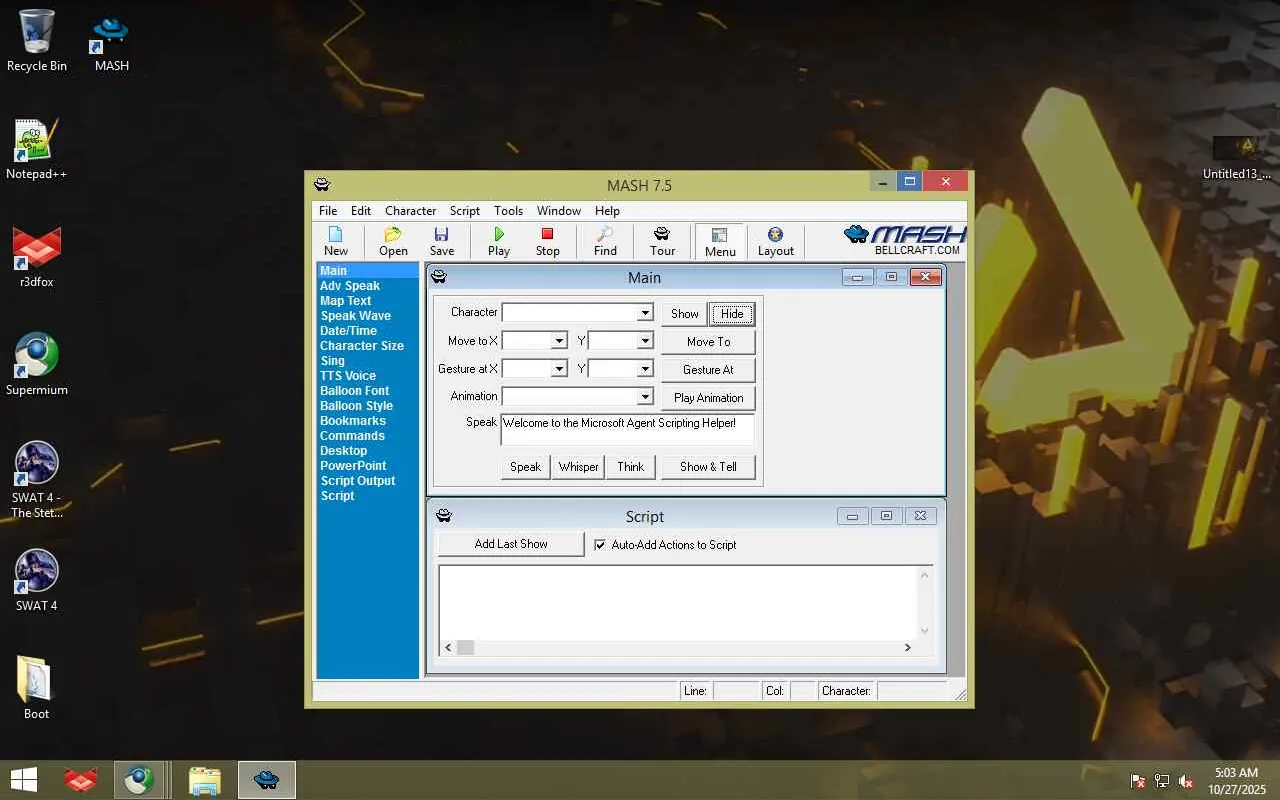Select the Supermium desktop shortcut
The height and width of the screenshot is (800, 1280).
coord(37,366)
